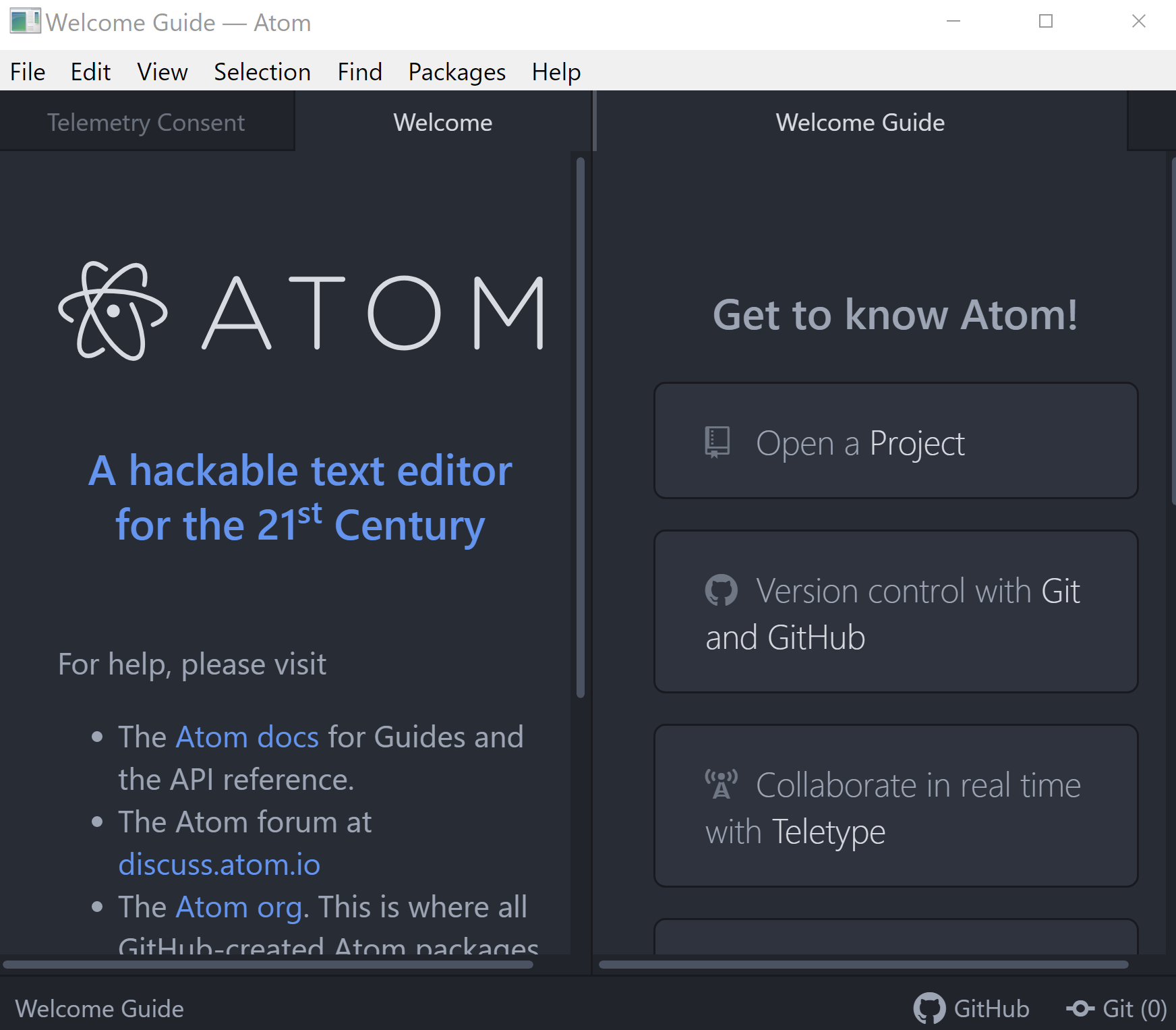Open the Help menu
This screenshot has width=1176, height=1030.
556,71
